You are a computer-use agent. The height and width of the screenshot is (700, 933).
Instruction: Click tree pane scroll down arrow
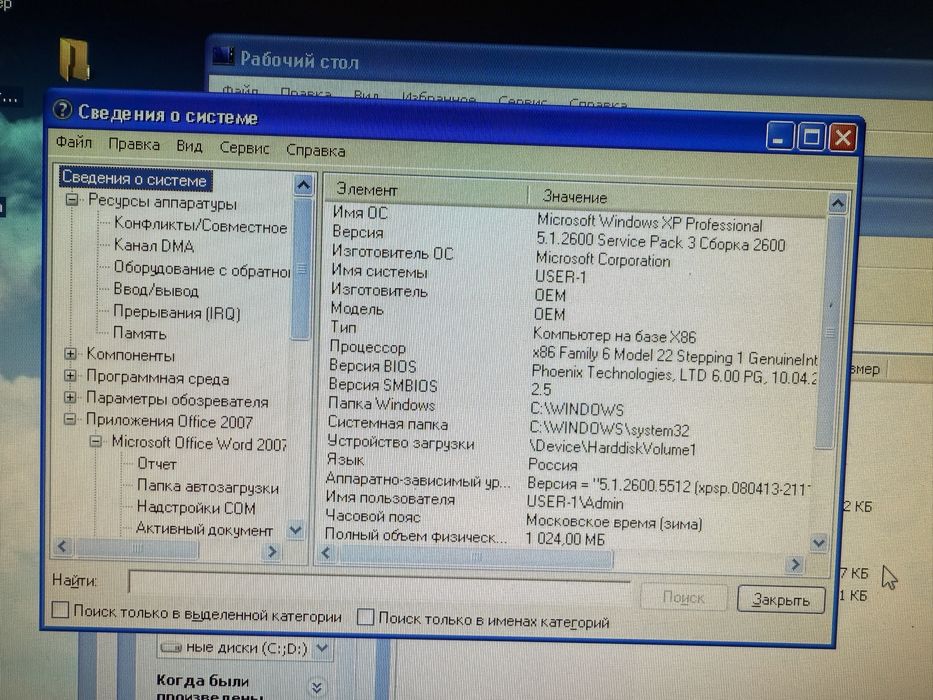(296, 529)
